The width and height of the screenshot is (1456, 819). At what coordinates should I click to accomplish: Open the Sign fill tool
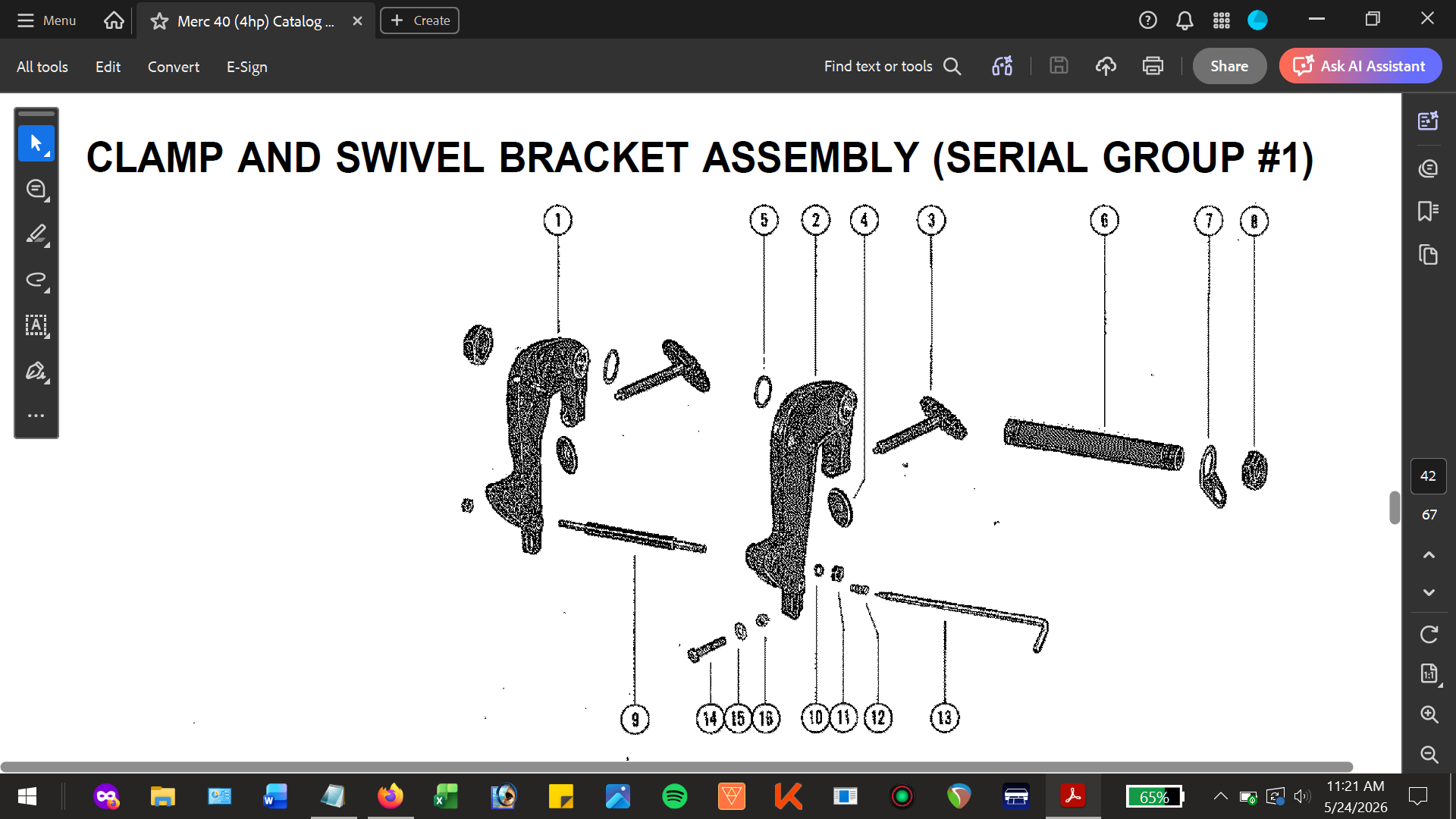36,371
